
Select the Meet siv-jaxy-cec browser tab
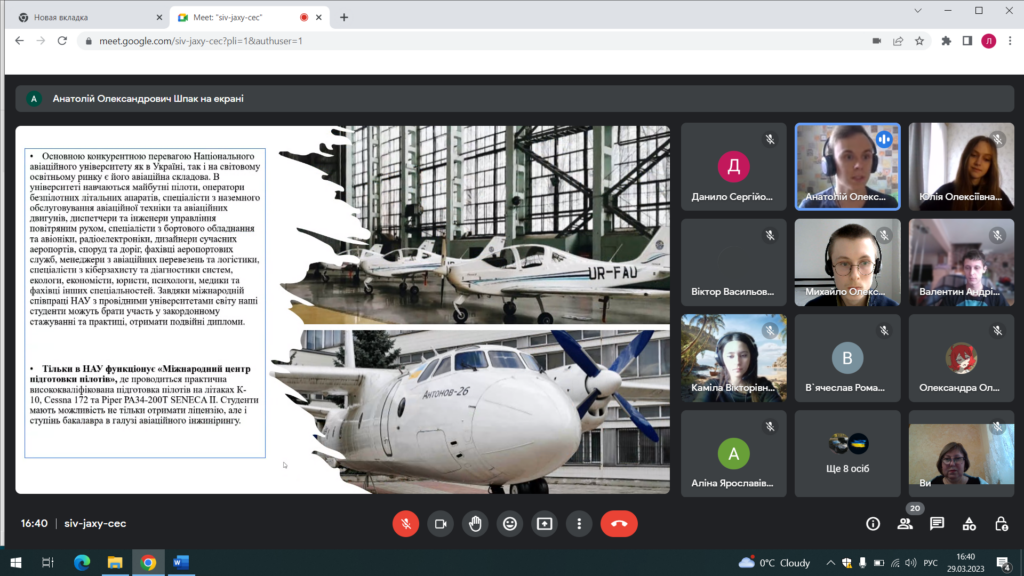point(240,17)
